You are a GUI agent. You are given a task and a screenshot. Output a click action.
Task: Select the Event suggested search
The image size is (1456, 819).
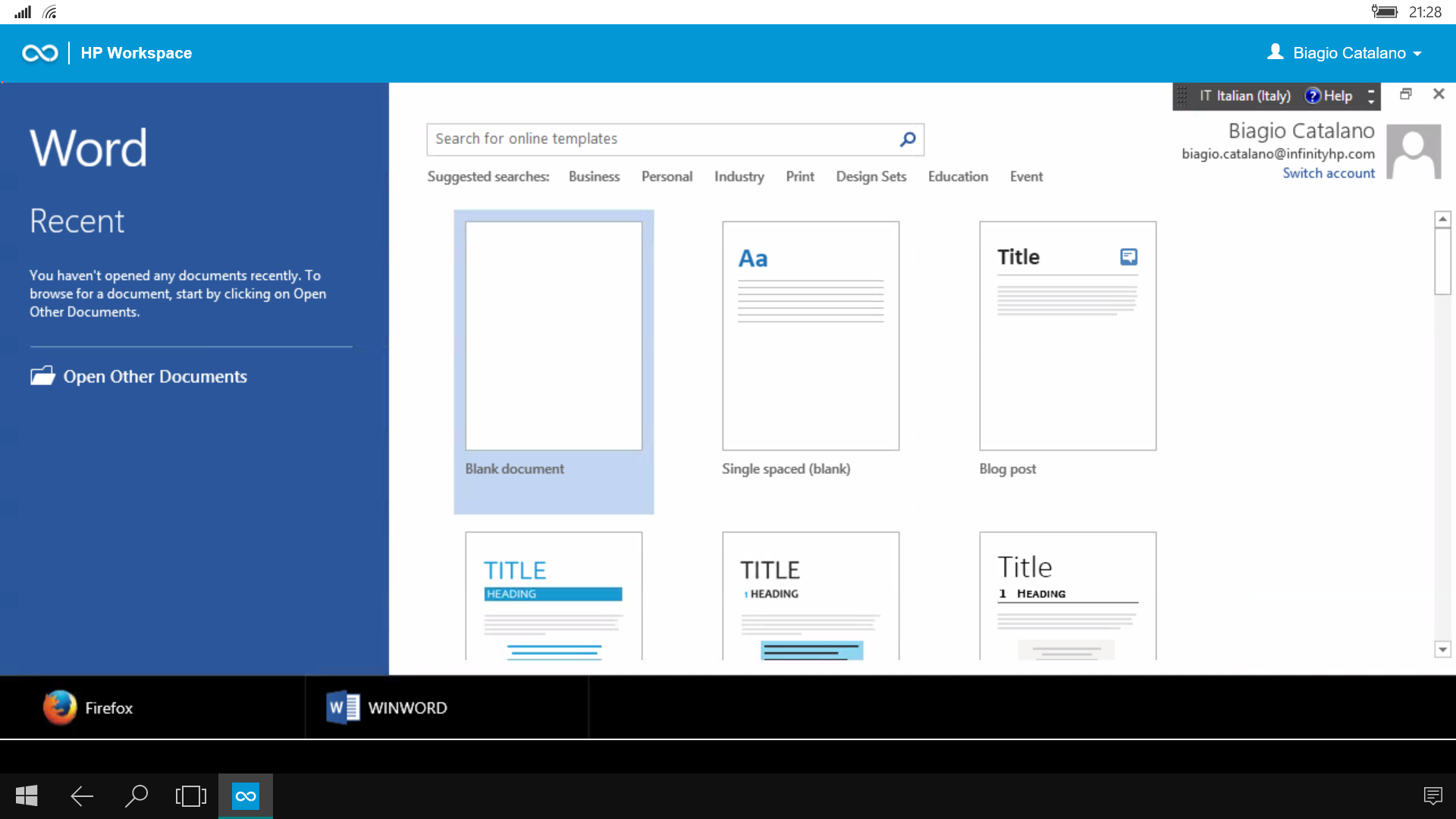tap(1026, 177)
